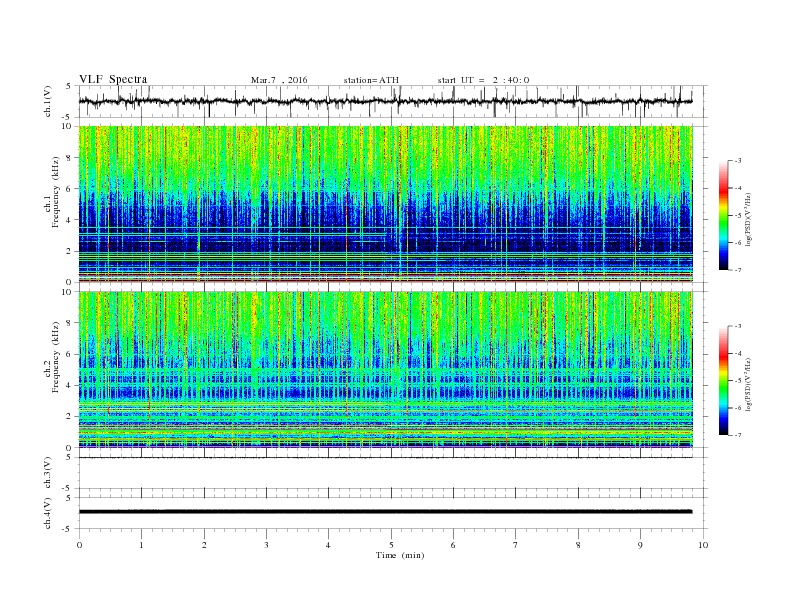Click the "VLF Spectra" plot title
Viewport: 792px width, 612px height.
click(113, 79)
